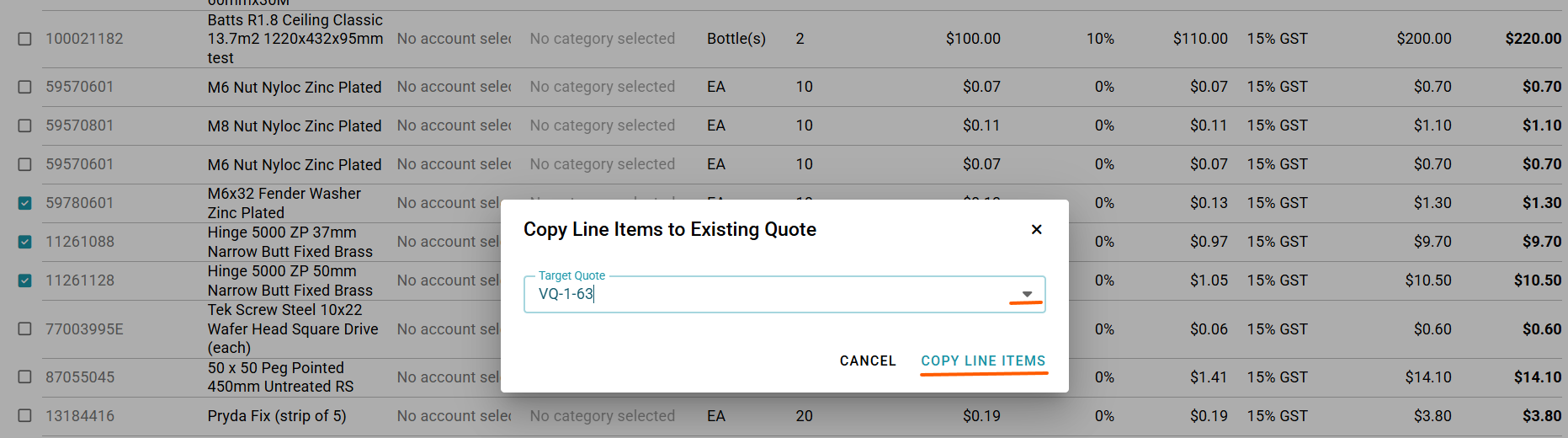Image resolution: width=1568 pixels, height=438 pixels.
Task: Select the 77003995E Tek Screw row checkbox
Action: (x=25, y=328)
